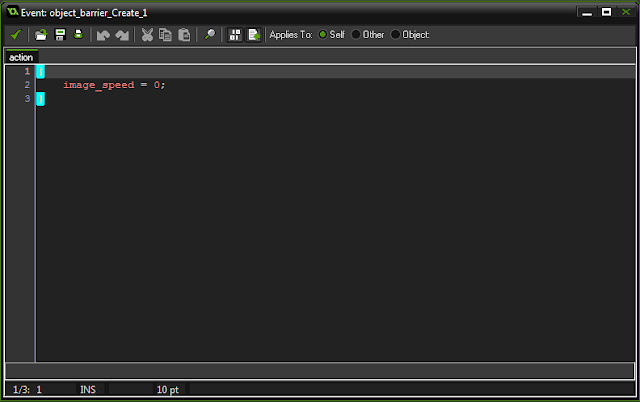Copy the selected code to the clipboard

click(x=165, y=35)
